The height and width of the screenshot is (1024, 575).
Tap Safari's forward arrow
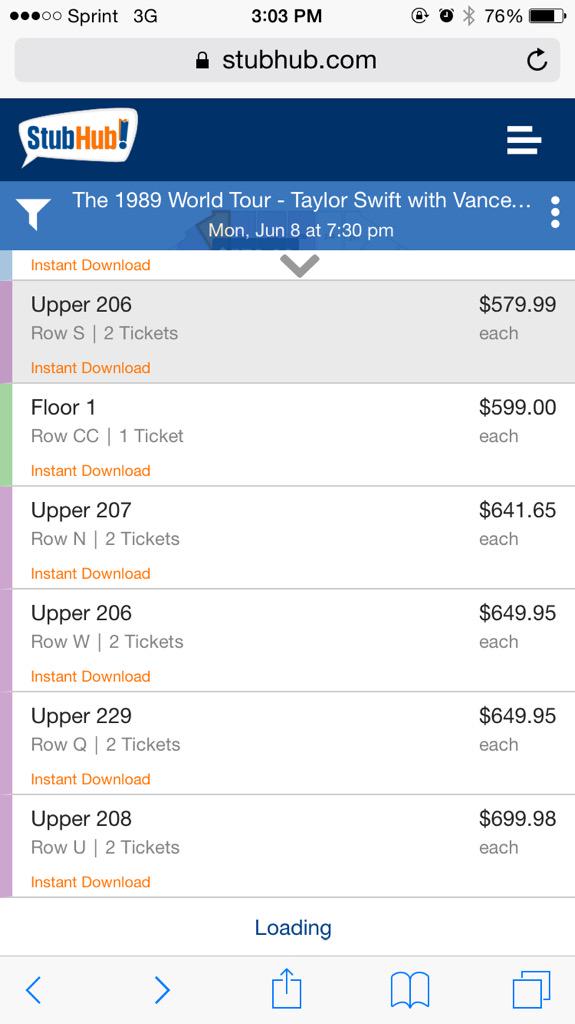pos(163,989)
